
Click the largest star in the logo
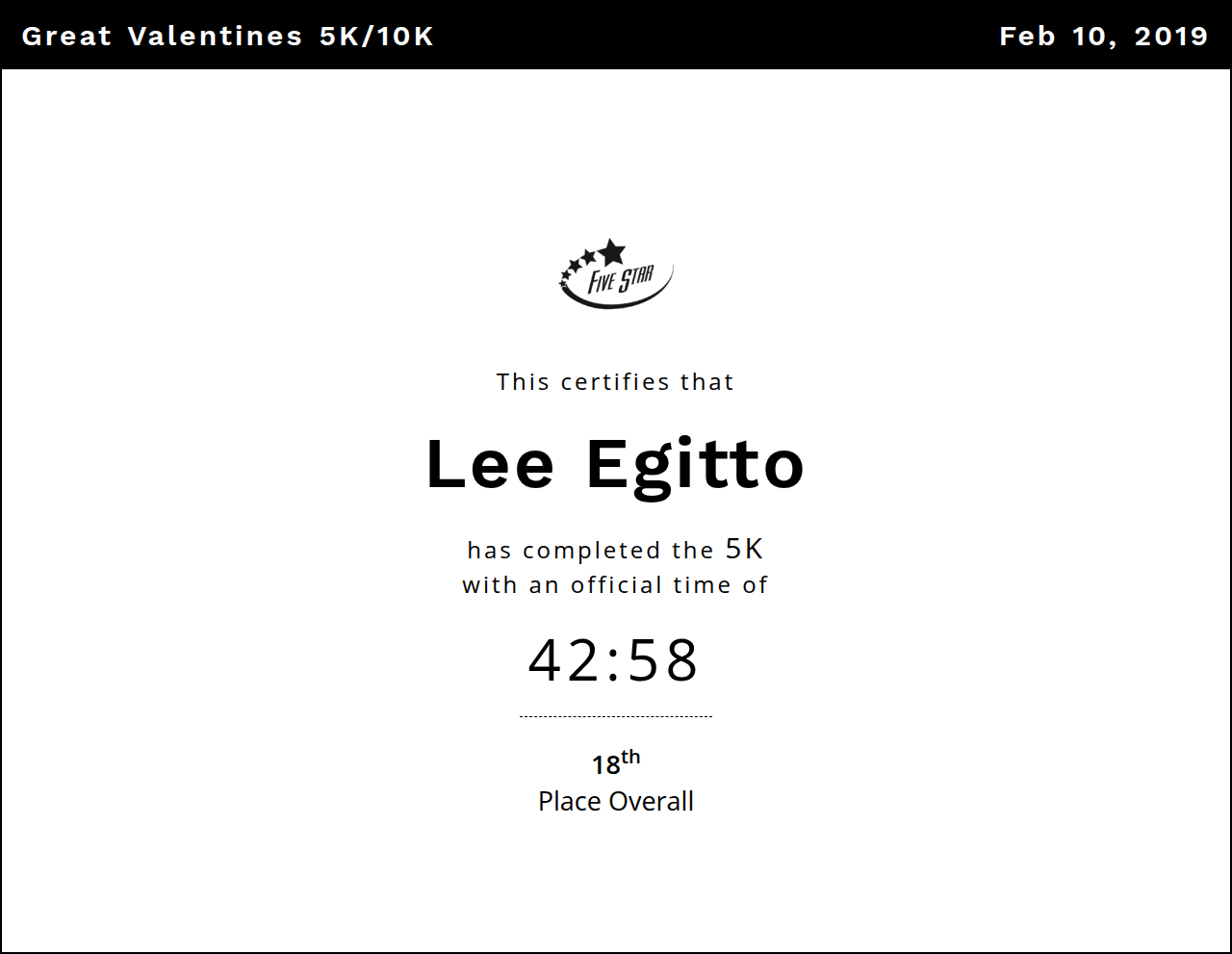612,252
